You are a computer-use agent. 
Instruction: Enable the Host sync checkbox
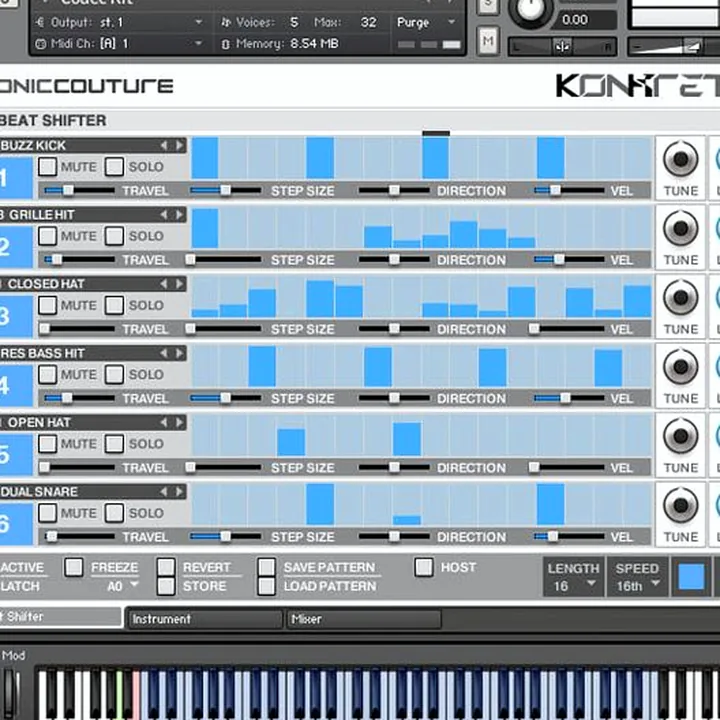[423, 568]
